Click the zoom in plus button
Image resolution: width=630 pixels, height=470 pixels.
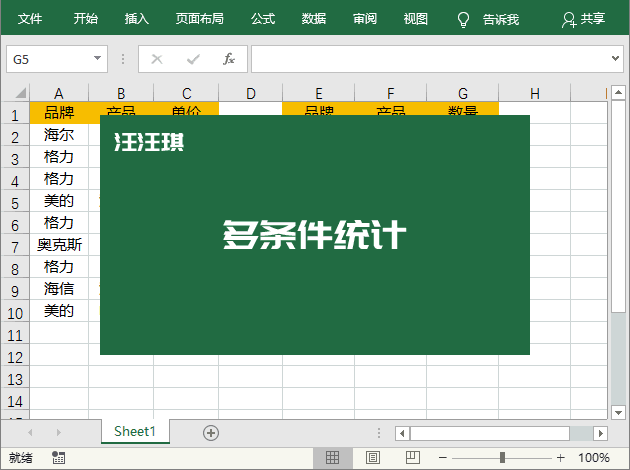[x=561, y=458]
